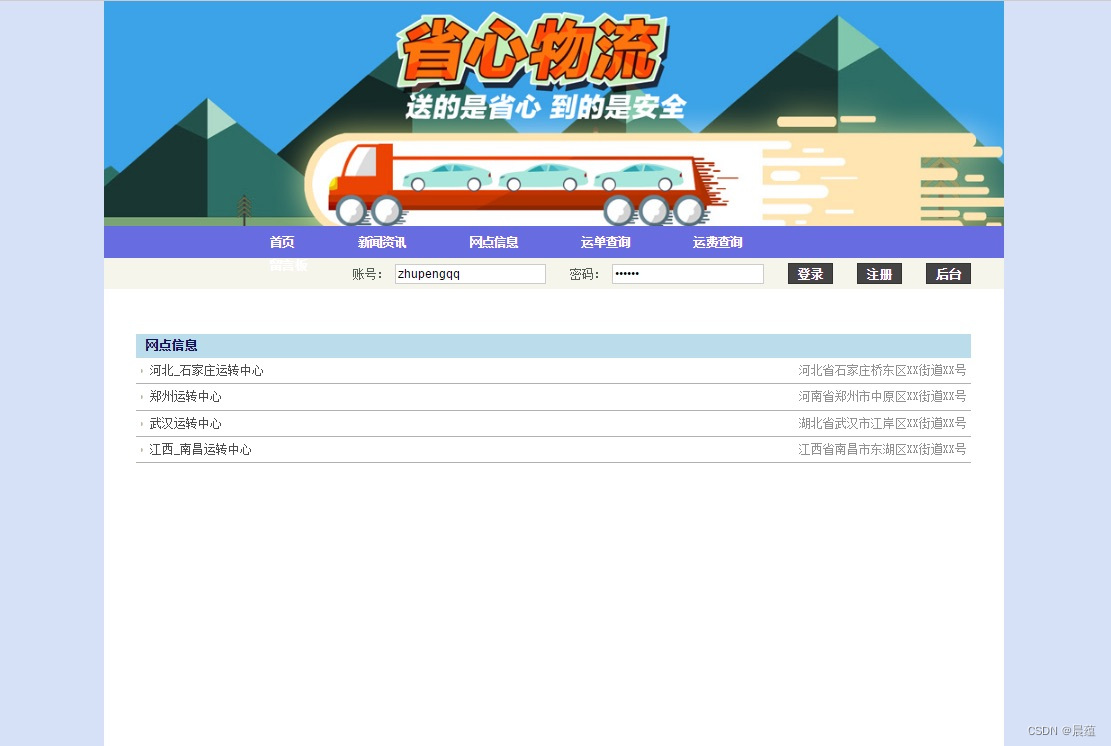Image resolution: width=1111 pixels, height=746 pixels.
Task: Click the 省心物流 banner logo
Action: [532, 51]
